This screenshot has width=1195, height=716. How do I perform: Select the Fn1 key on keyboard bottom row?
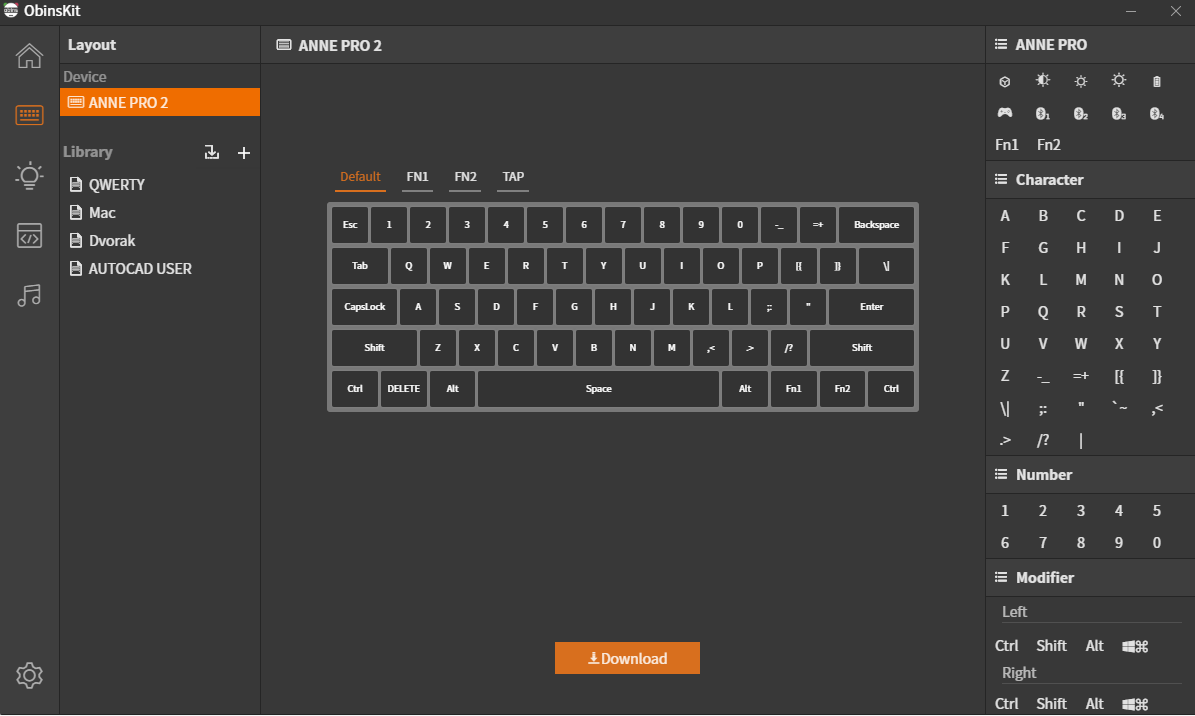click(x=793, y=389)
